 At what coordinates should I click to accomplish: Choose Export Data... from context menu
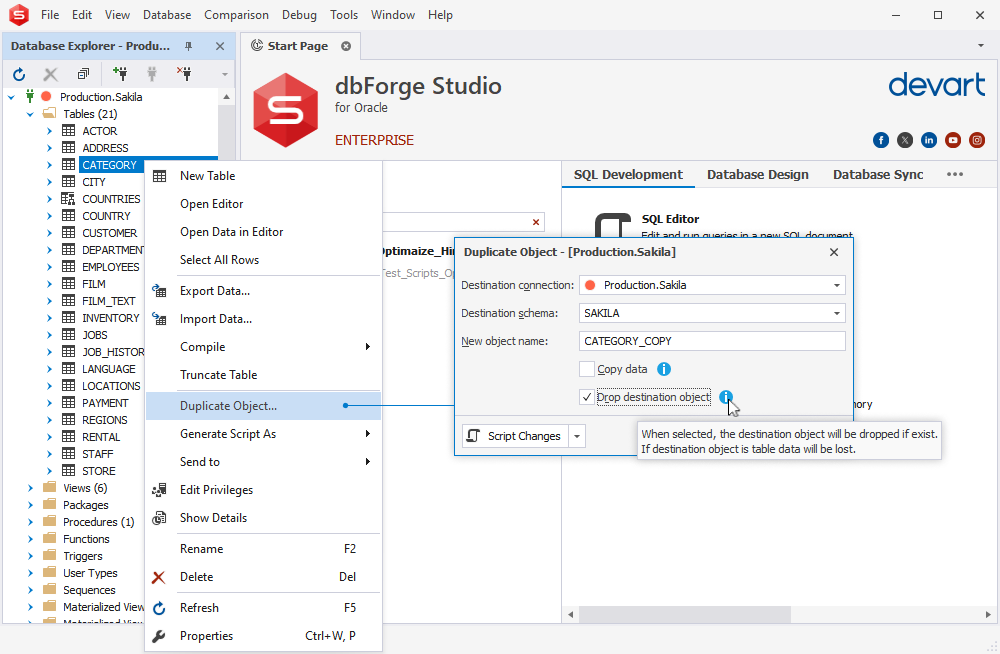[263, 291]
